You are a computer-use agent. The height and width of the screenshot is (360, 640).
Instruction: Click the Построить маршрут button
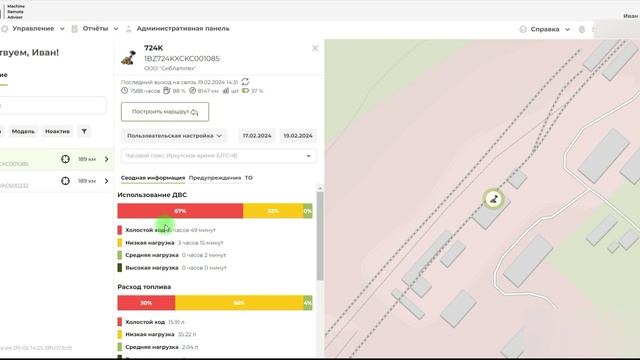coord(165,112)
